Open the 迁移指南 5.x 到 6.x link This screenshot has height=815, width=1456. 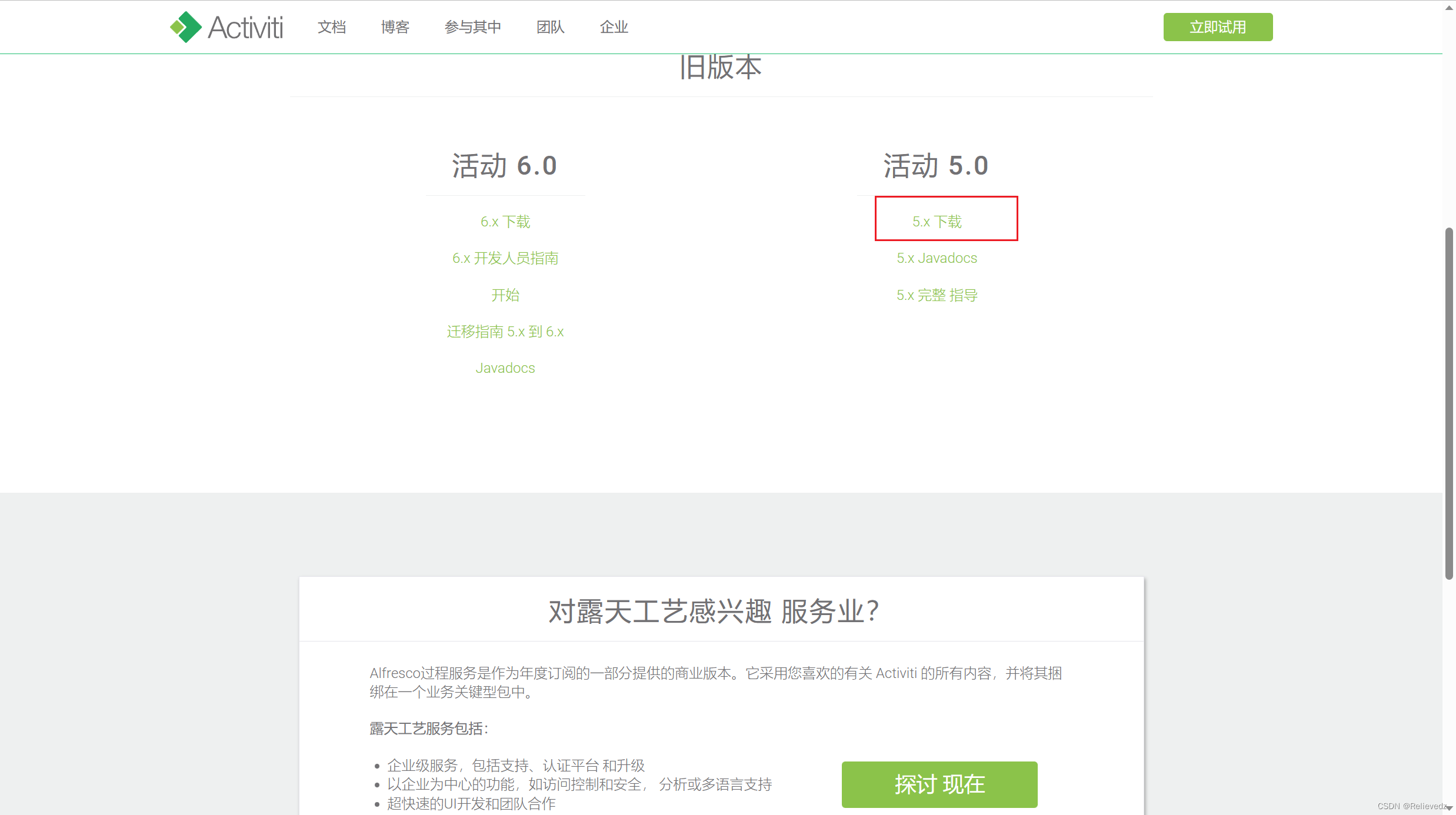point(505,332)
